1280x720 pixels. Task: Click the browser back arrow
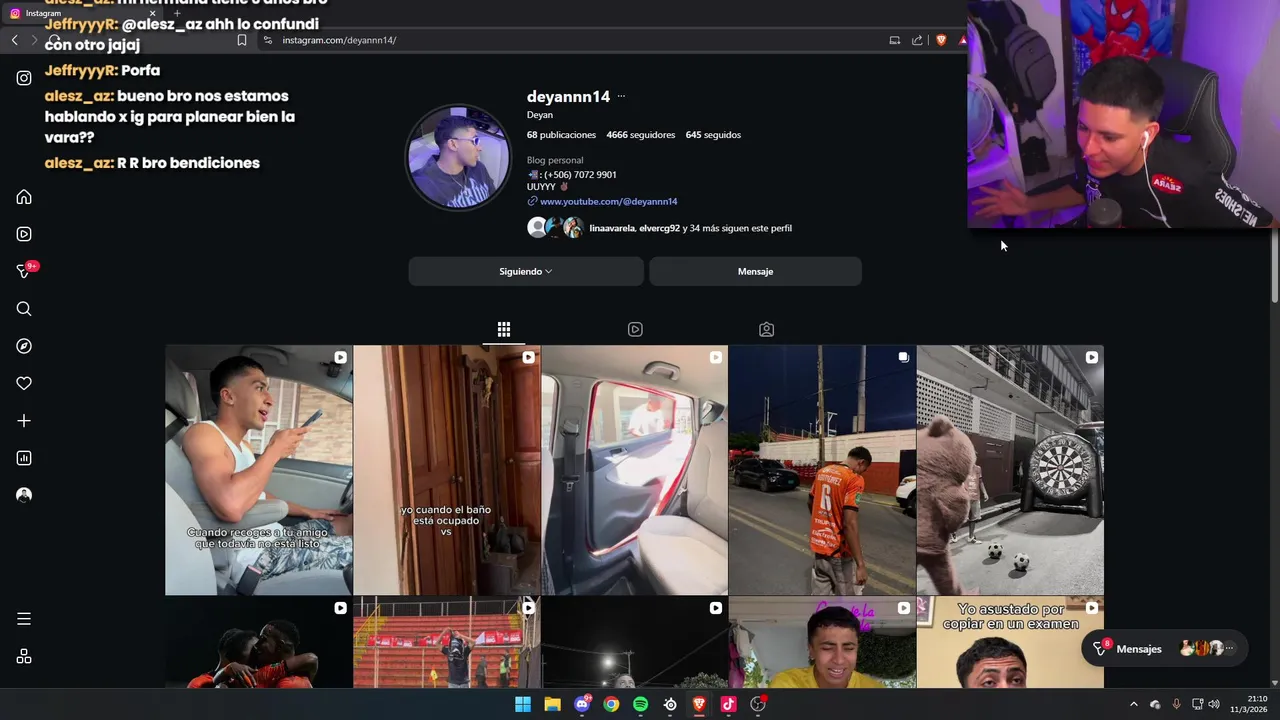[x=14, y=40]
